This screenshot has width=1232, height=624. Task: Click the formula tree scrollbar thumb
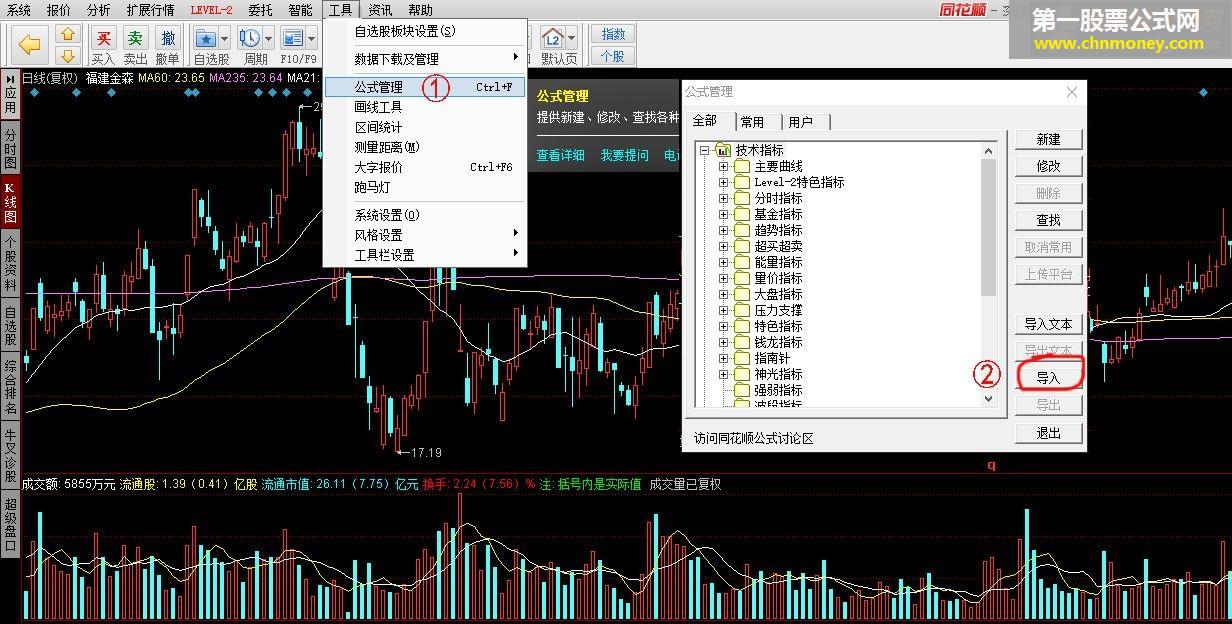point(989,228)
